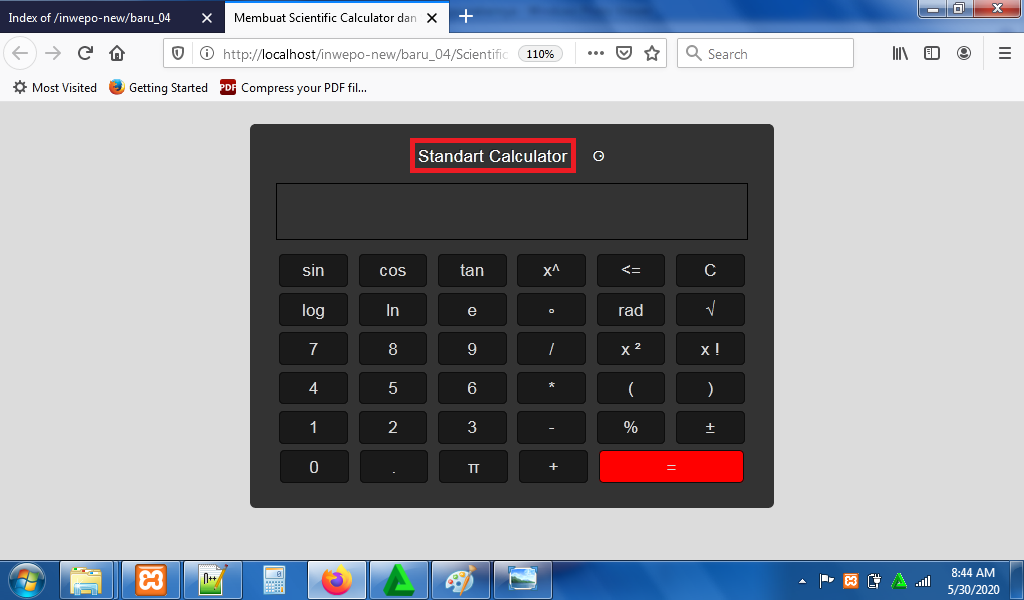Viewport: 1024px width, 600px height.
Task: Click digit 4 key
Action: pyautogui.click(x=313, y=388)
